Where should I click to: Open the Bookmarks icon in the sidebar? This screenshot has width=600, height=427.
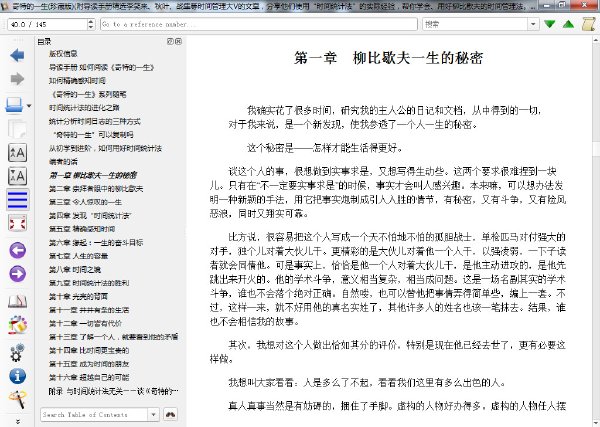(x=17, y=325)
